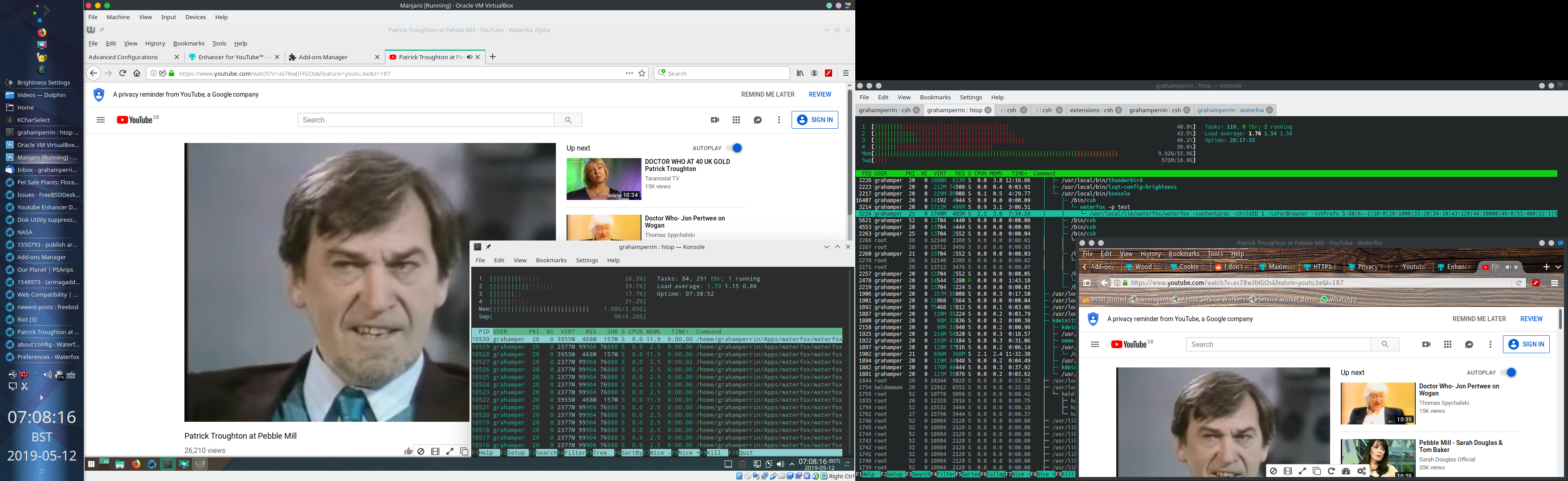Click the thumbs-up like icon under the video
This screenshot has height=481, width=1568.
[x=408, y=451]
